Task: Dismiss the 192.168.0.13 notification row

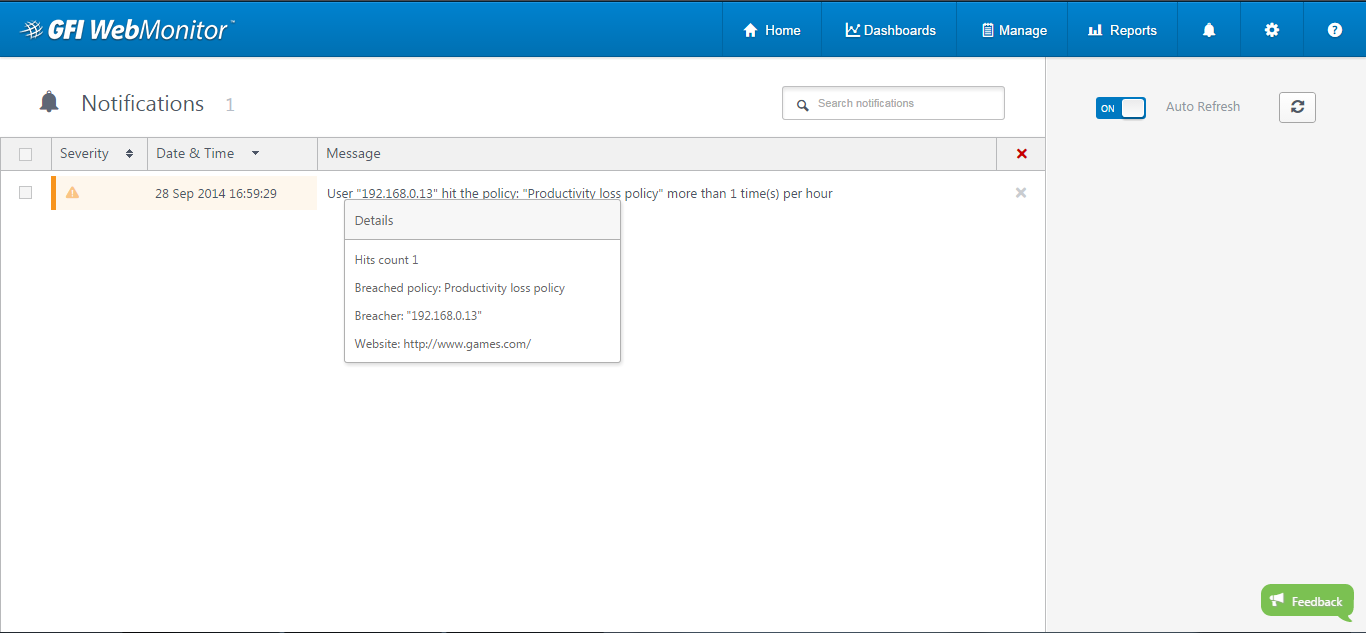Action: click(1021, 193)
